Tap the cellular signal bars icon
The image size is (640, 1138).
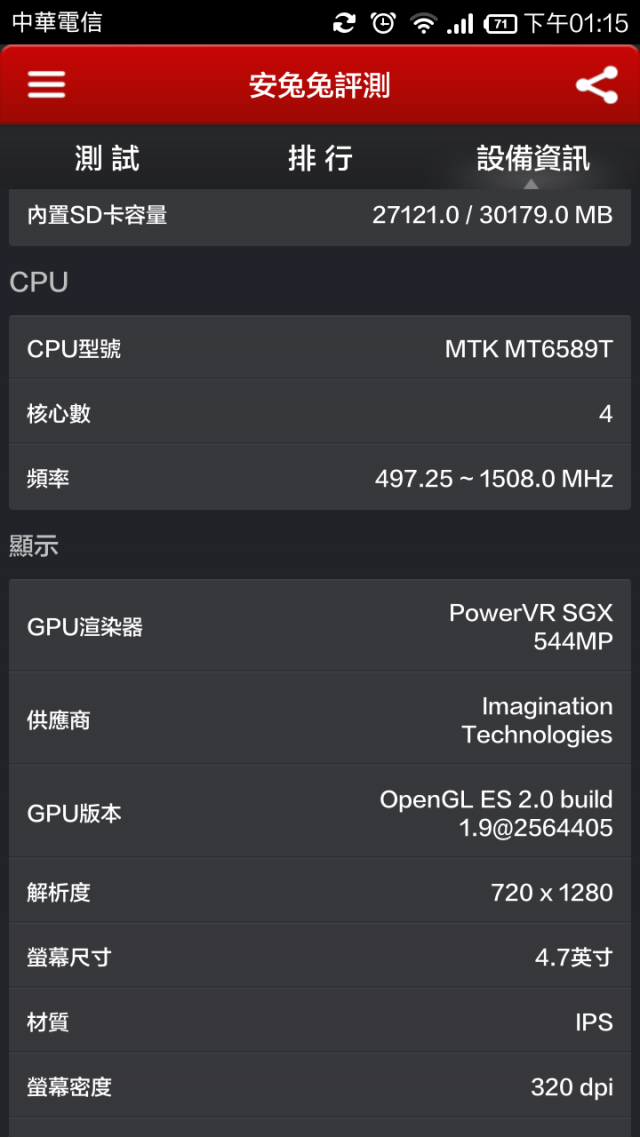pos(459,24)
